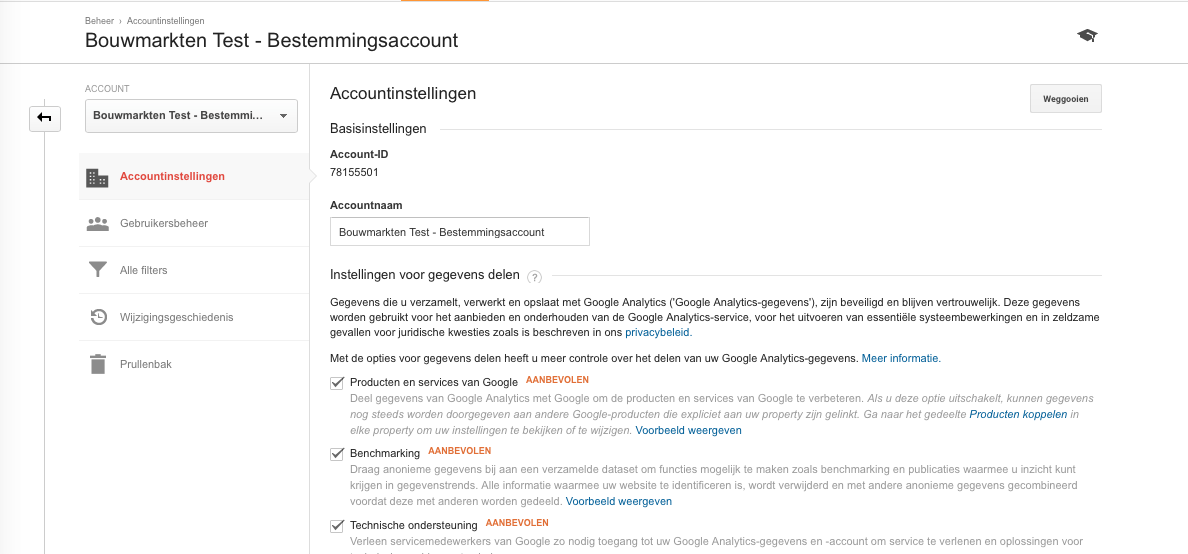Screen dimensions: 1188x554
Task: Open the account selector dropdown
Action: tap(191, 116)
